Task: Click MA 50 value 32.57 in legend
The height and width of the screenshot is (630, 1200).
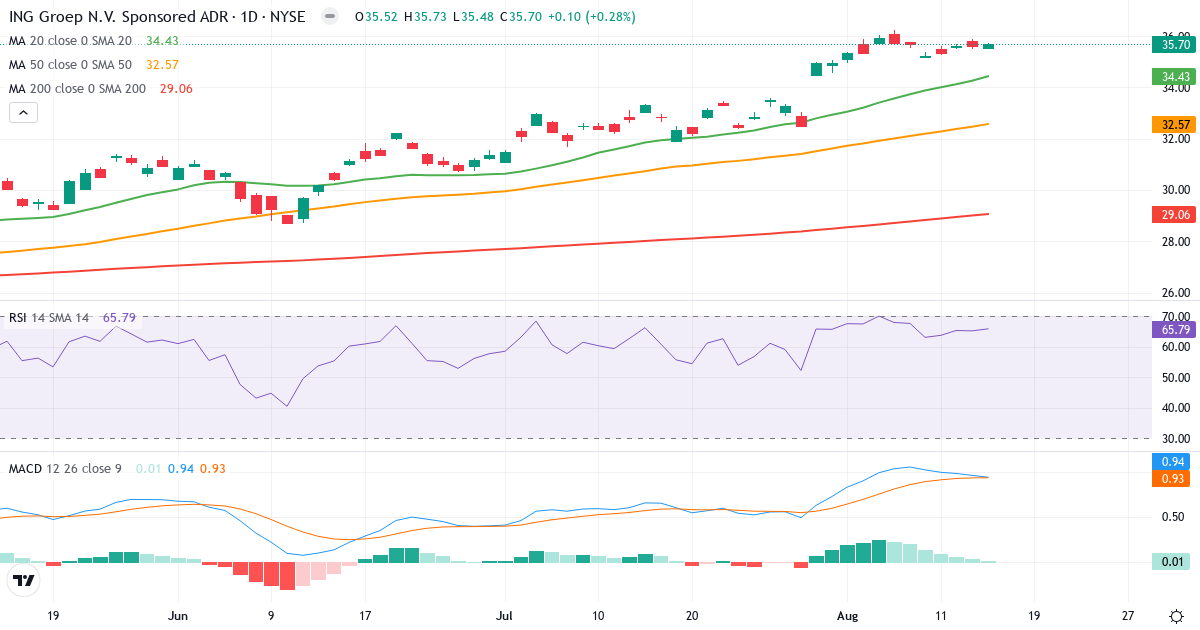Action: click(x=161, y=65)
